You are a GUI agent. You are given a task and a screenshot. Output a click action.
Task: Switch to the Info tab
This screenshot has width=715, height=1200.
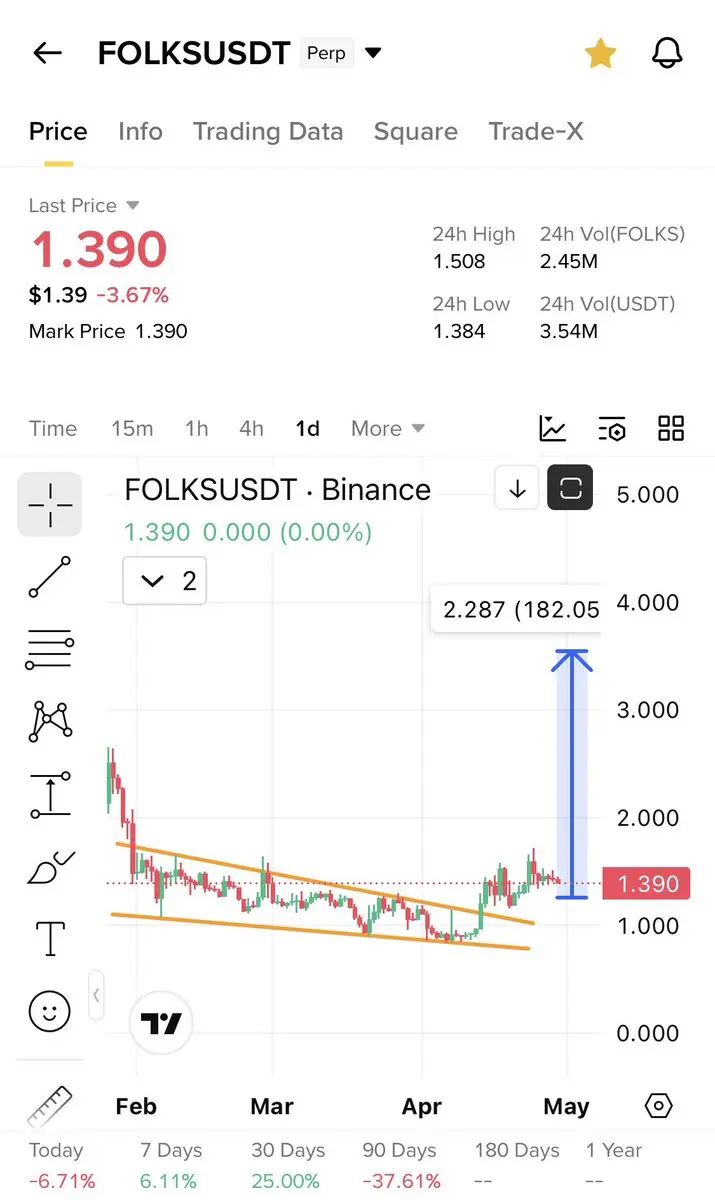140,132
